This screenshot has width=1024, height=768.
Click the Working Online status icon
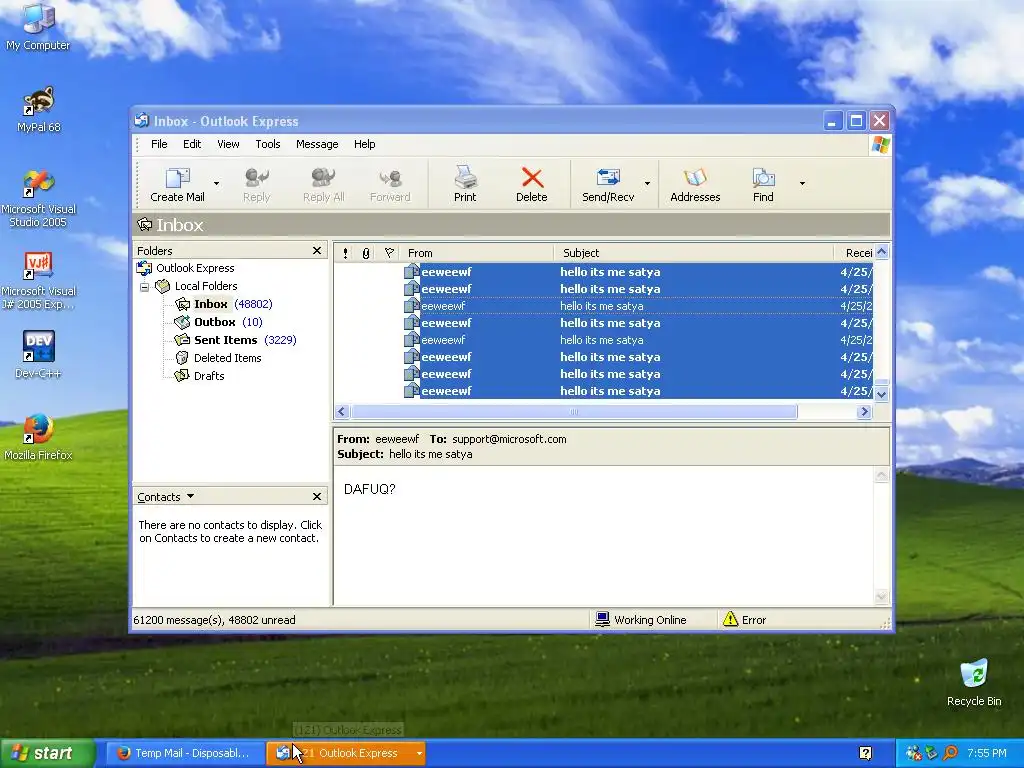point(602,619)
